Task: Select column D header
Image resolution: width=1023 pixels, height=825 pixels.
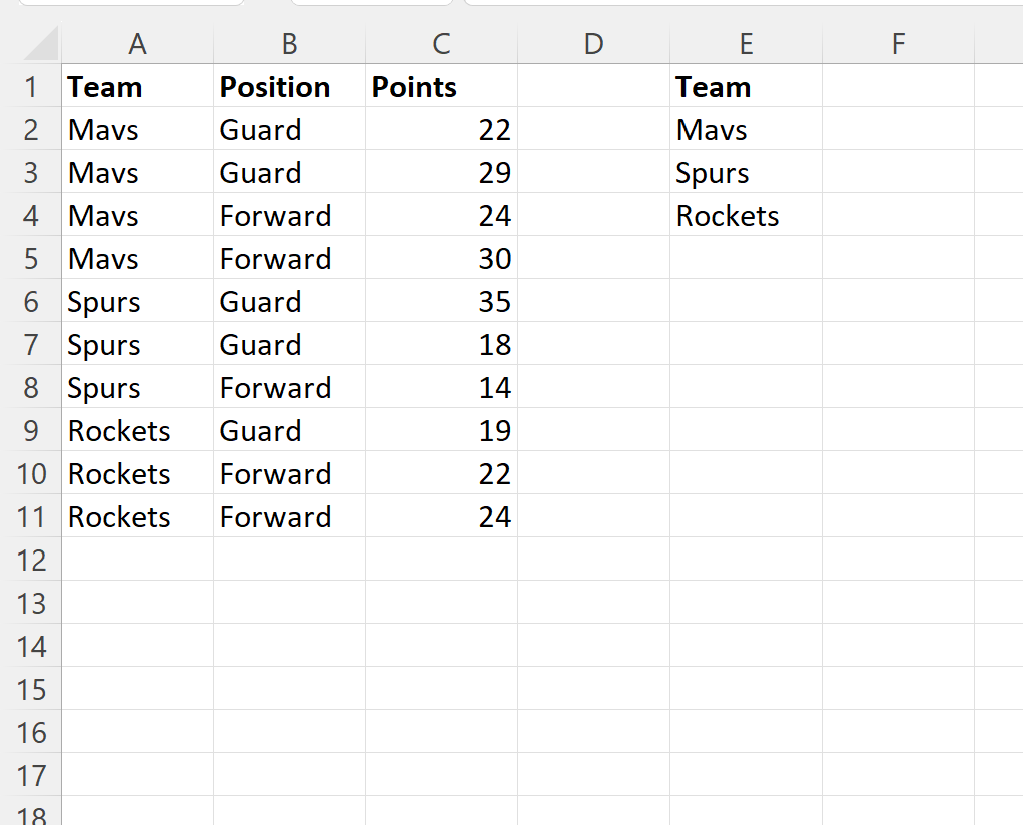Action: (x=593, y=44)
